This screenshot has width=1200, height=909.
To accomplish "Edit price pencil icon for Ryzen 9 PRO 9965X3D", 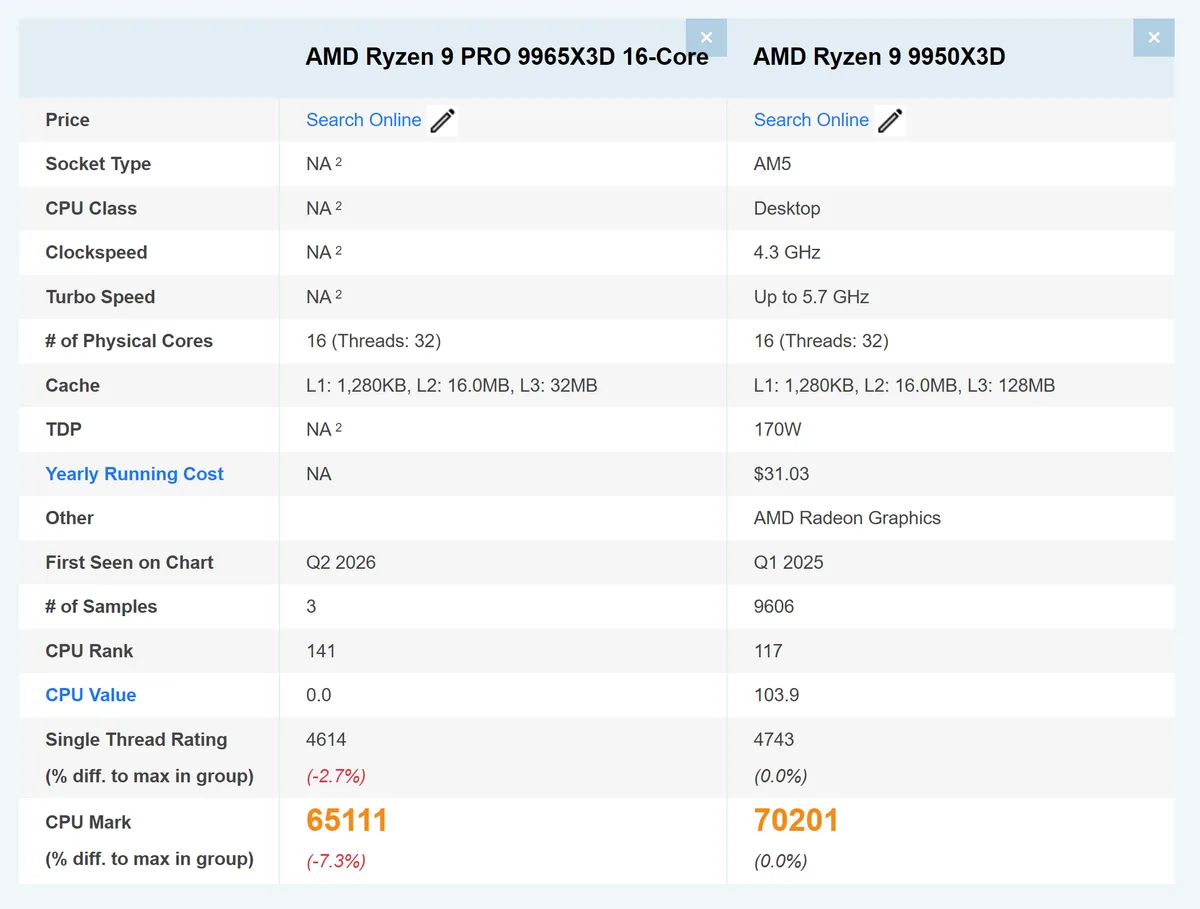I will [442, 121].
